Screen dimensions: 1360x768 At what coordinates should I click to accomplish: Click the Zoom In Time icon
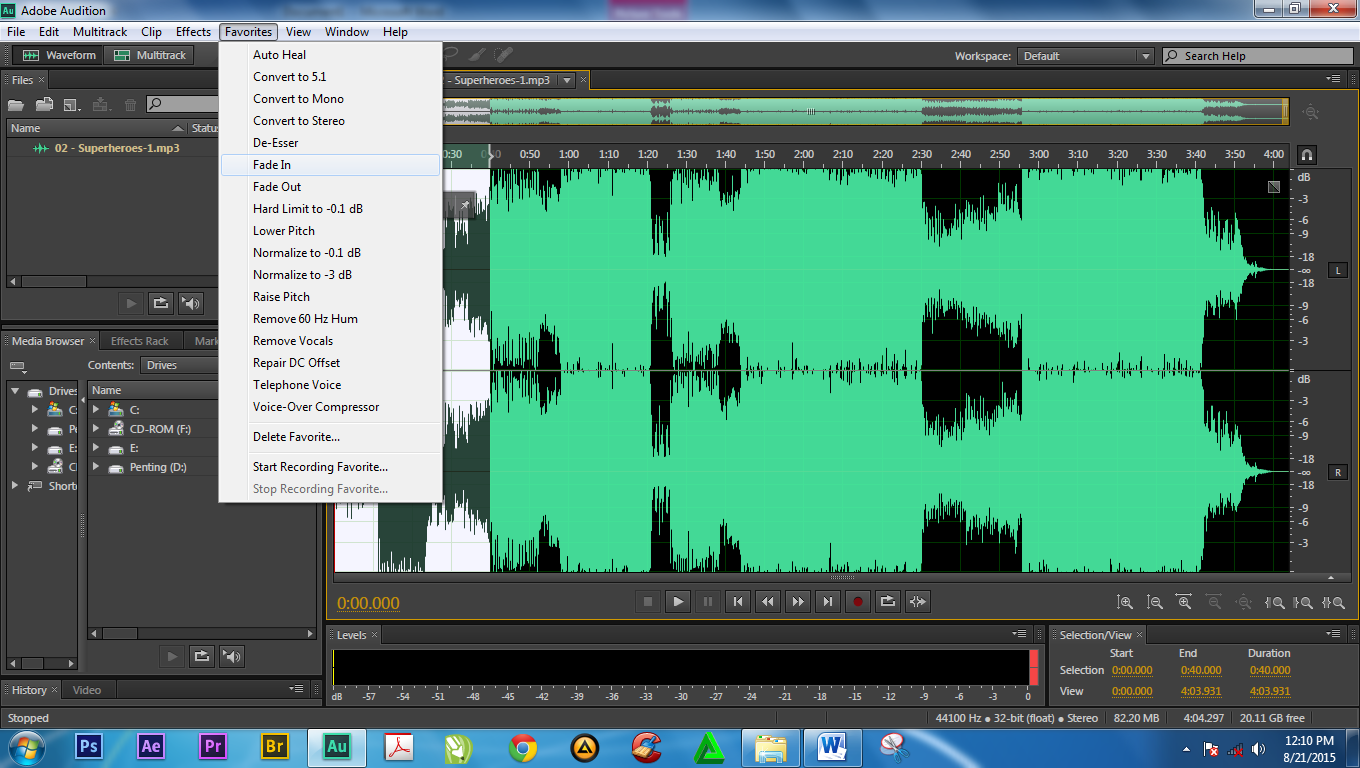click(1185, 602)
